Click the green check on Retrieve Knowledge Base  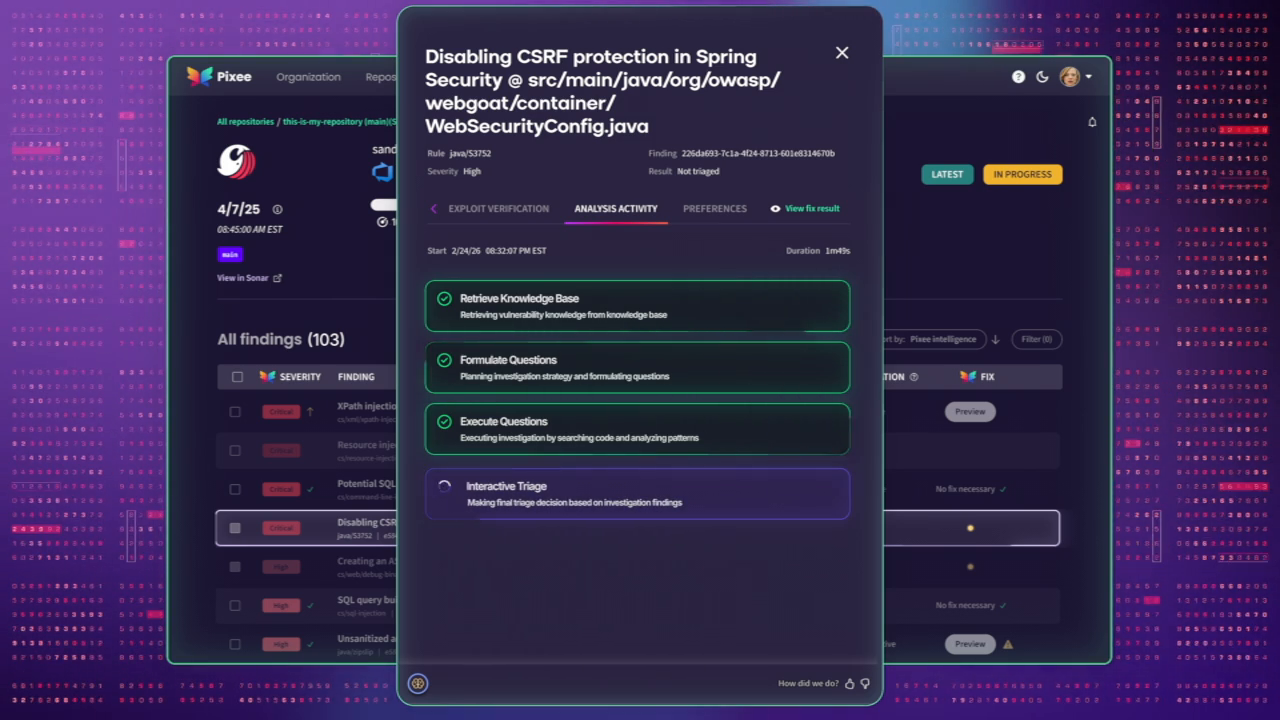click(444, 298)
